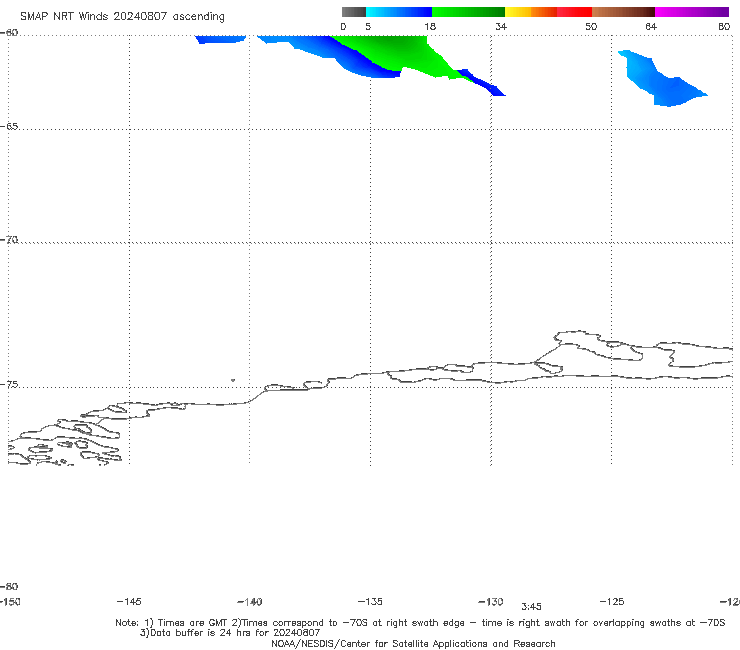Click the green segment of the color bar
The width and height of the screenshot is (740, 650).
pos(468,12)
